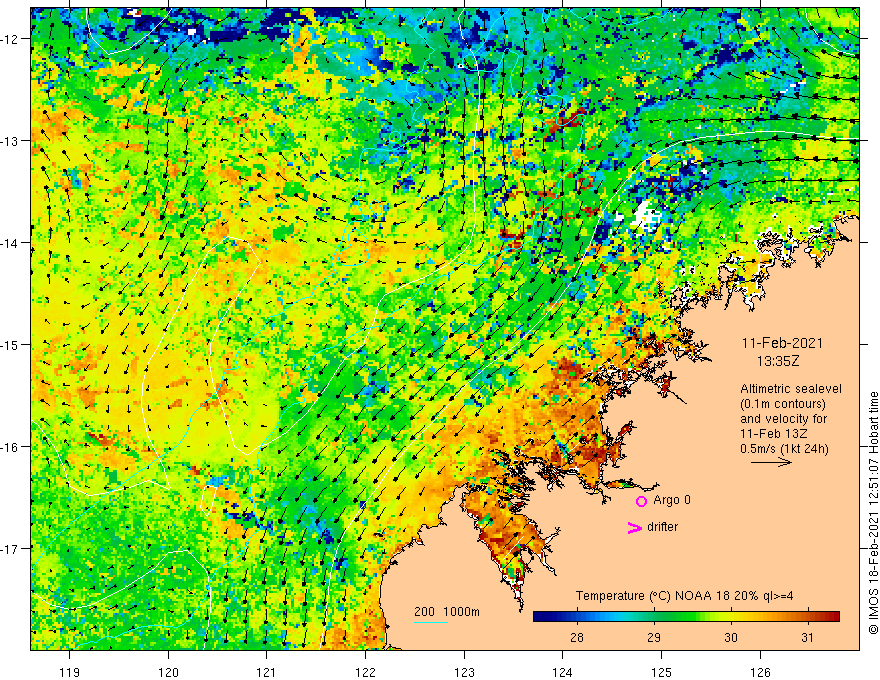
Task: Click the '29' temperature scale value
Action: (653, 638)
